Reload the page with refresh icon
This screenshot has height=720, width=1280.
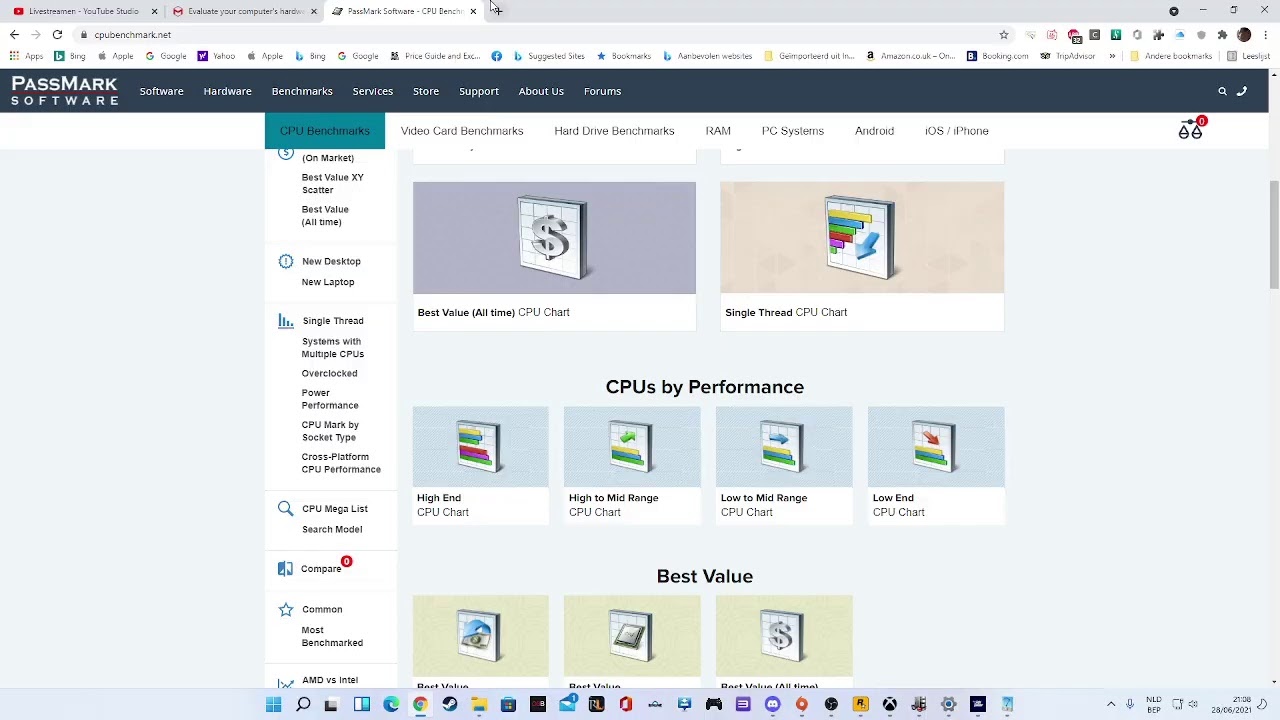(x=57, y=35)
